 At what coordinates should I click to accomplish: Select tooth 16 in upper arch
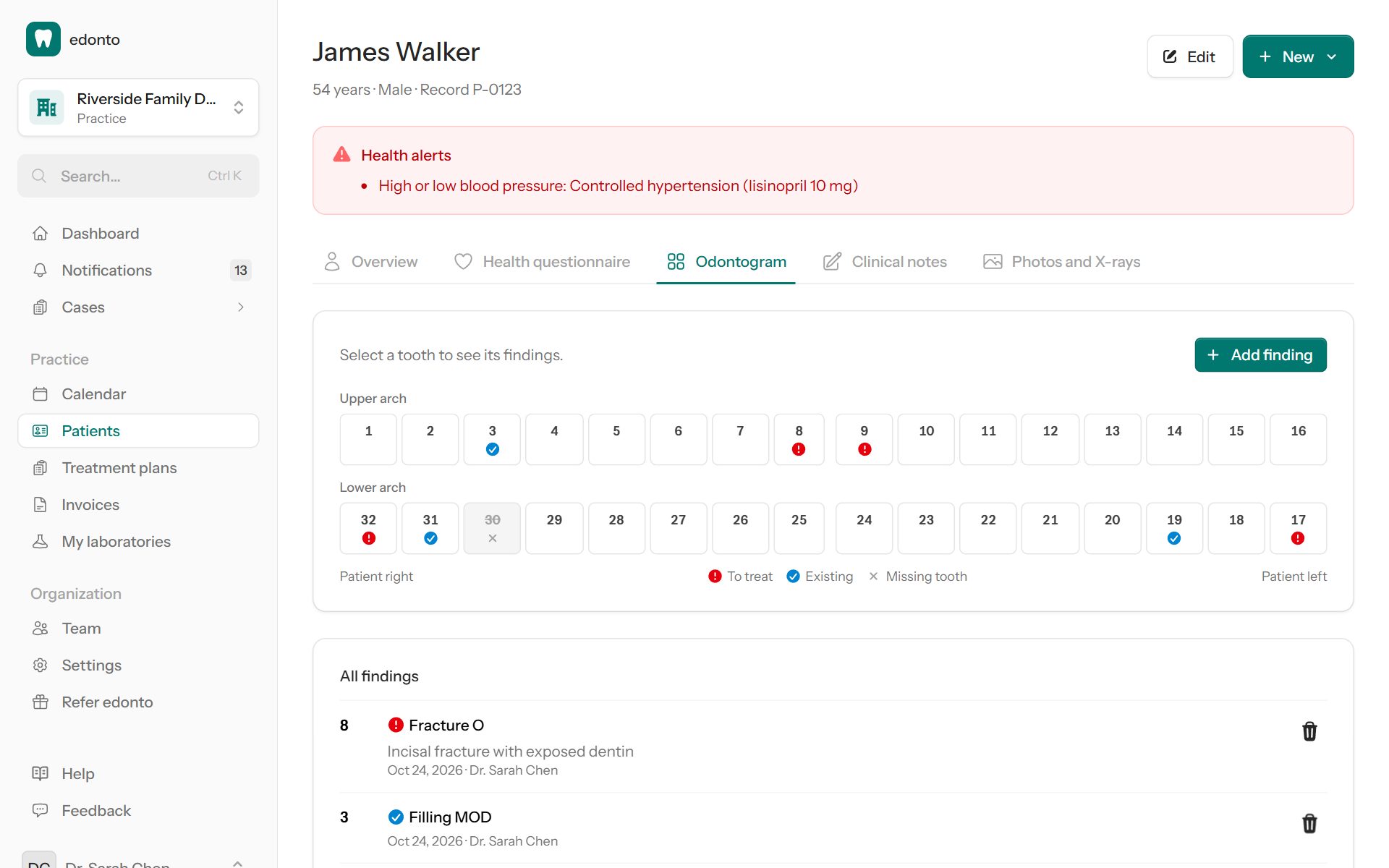[1298, 439]
